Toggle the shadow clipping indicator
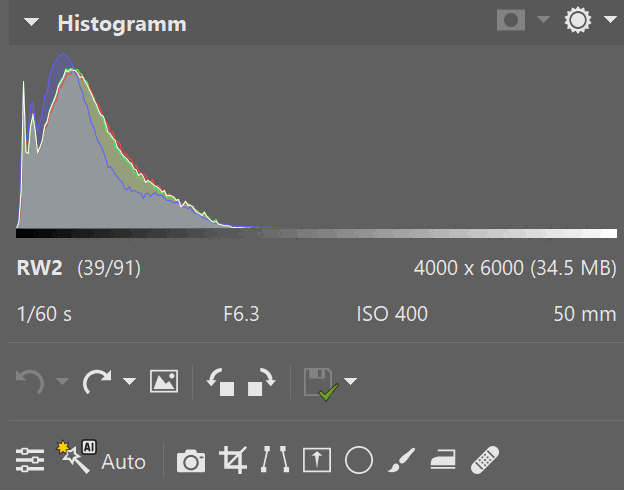Screen dimensions: 624x491 click(x=511, y=20)
